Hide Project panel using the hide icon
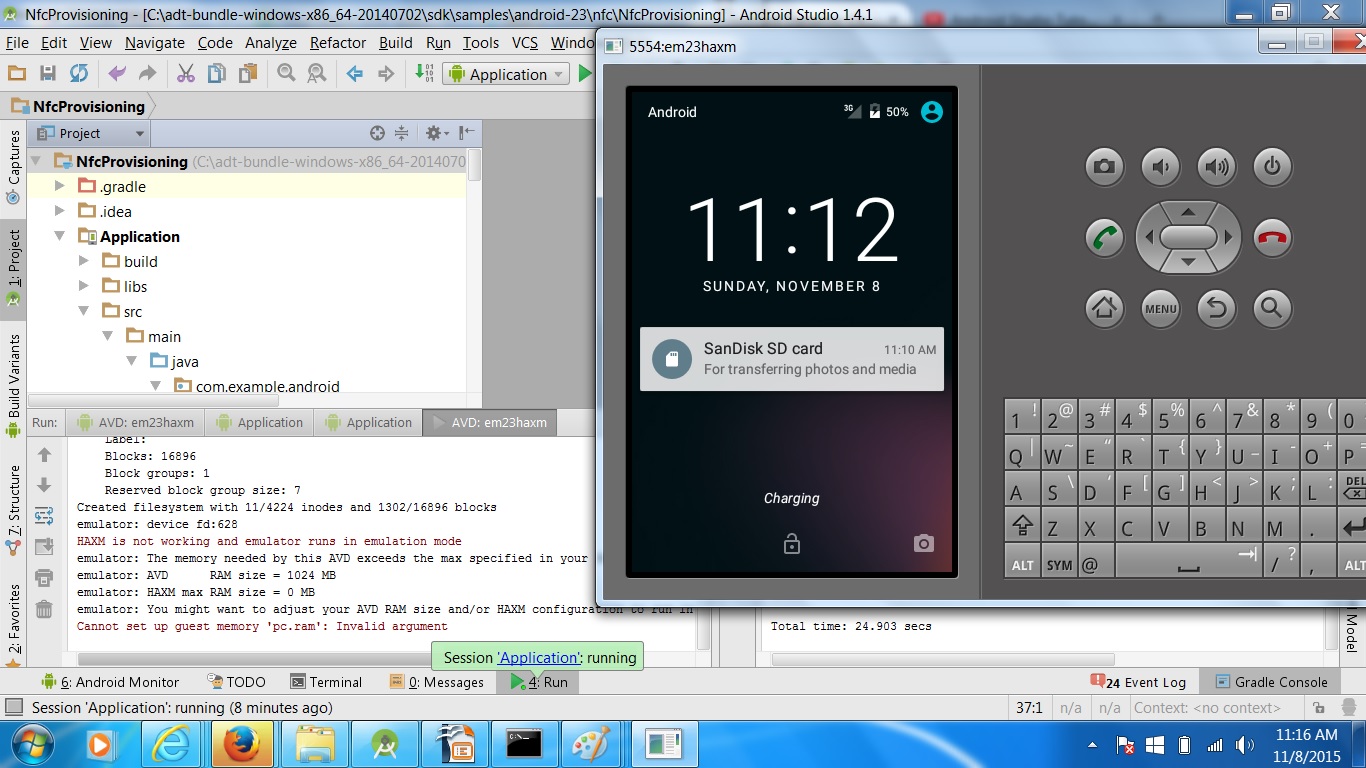The width and height of the screenshot is (1366, 768). 466,133
